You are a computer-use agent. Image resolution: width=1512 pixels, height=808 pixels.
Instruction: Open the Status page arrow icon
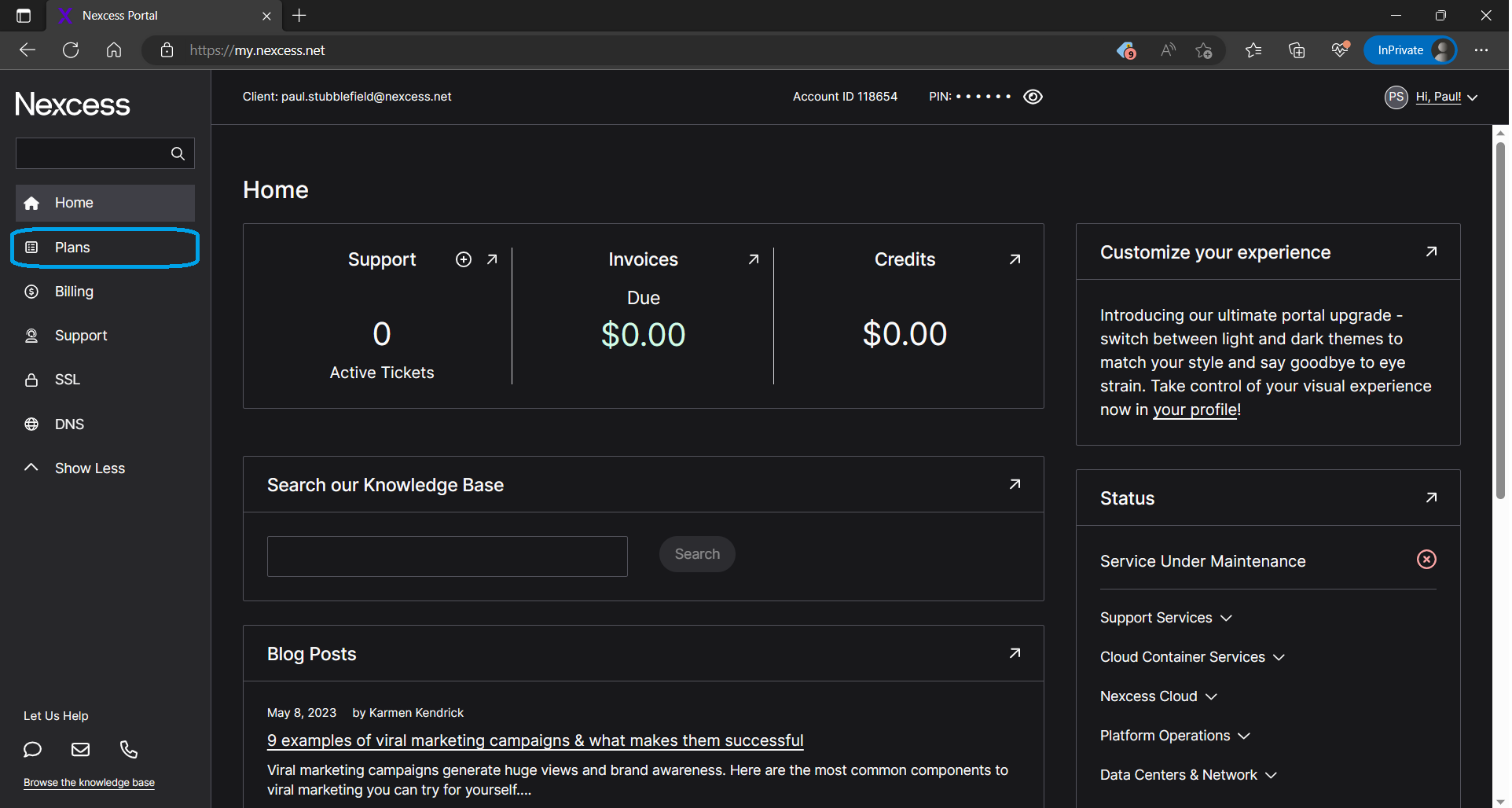[x=1431, y=498]
